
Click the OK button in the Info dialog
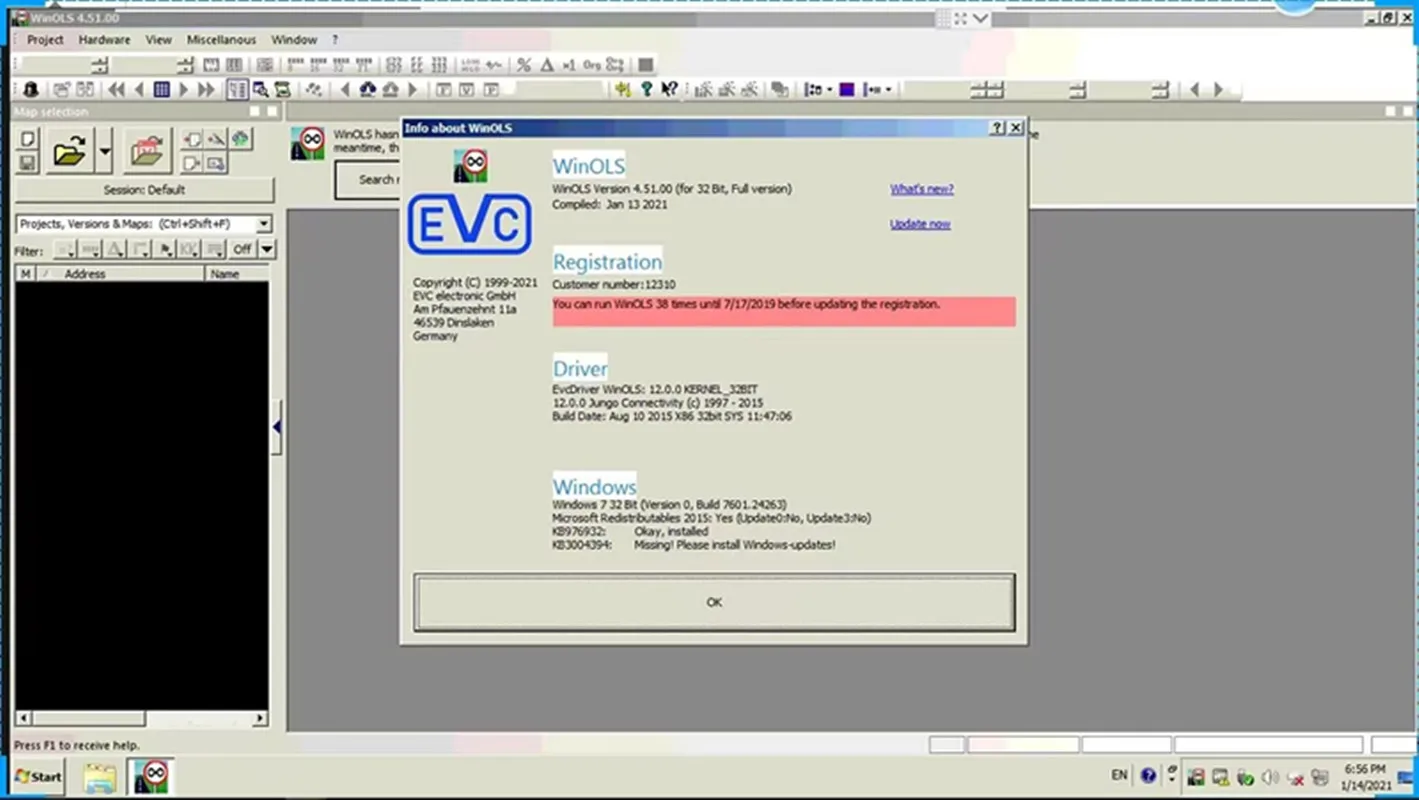[714, 602]
